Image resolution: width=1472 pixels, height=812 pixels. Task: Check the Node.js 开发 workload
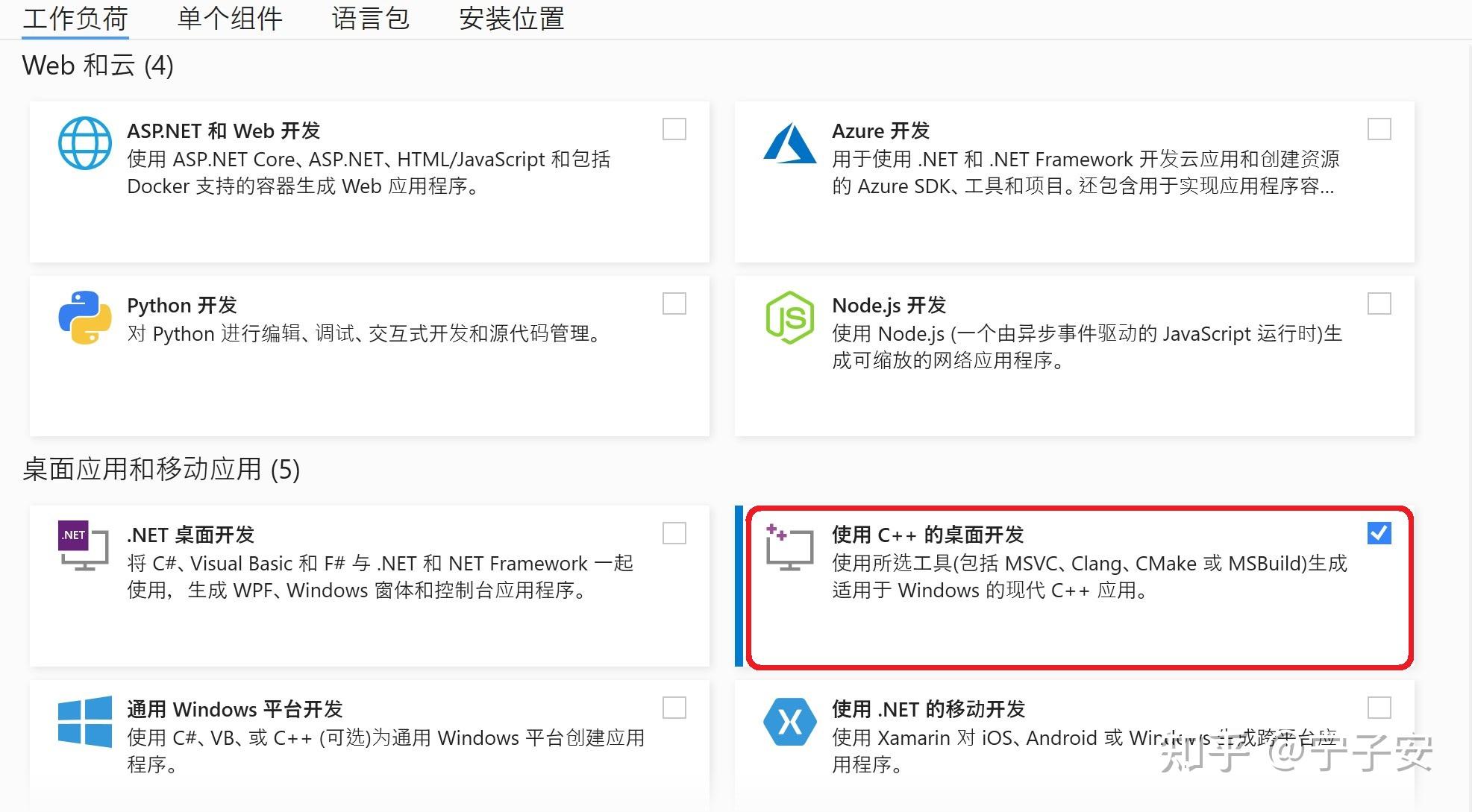click(x=1379, y=303)
